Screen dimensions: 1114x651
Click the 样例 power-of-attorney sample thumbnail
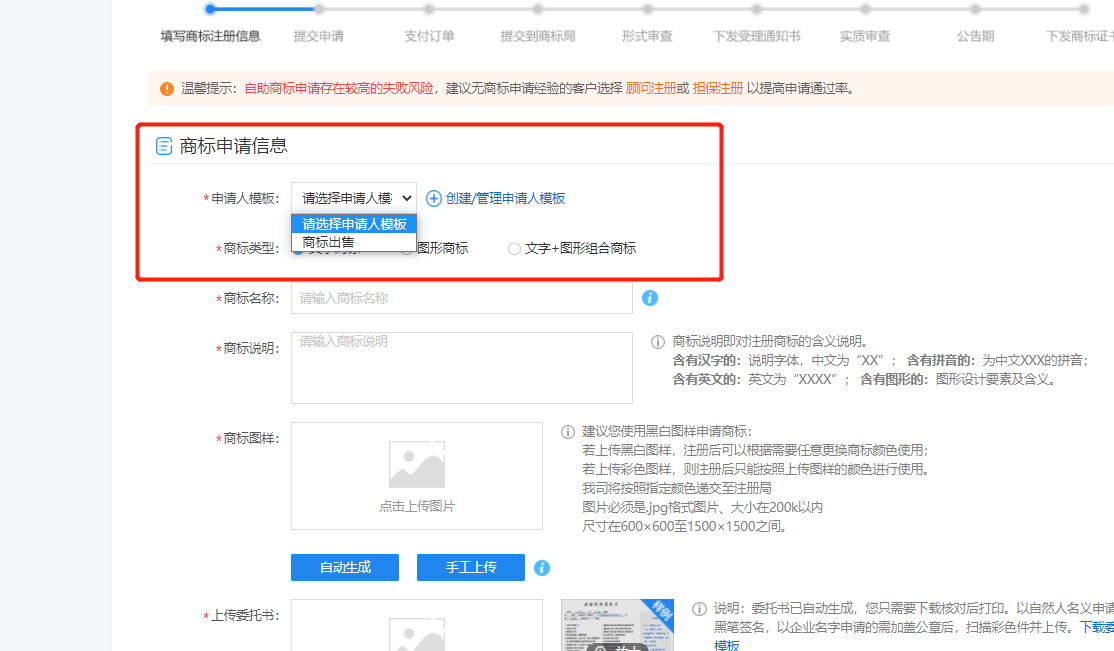[617, 625]
